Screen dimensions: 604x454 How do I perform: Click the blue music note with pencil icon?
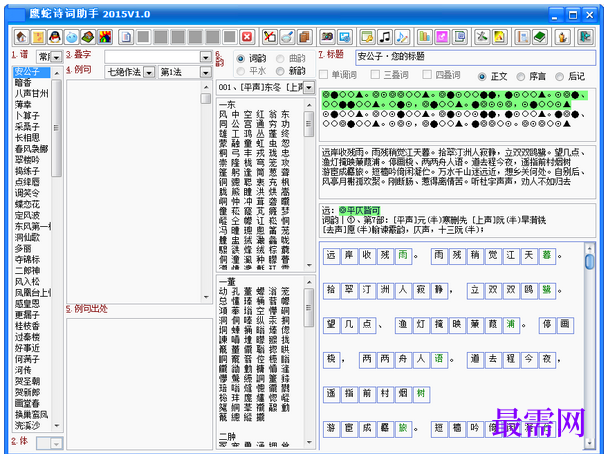pos(402,37)
